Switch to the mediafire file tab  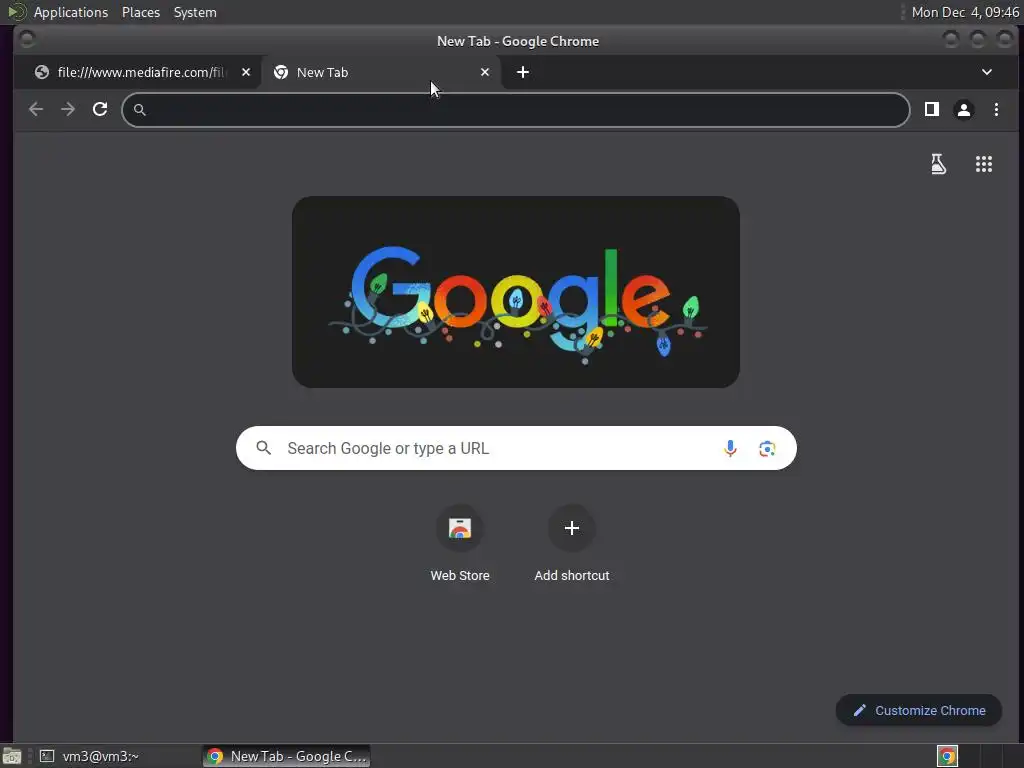click(x=138, y=72)
